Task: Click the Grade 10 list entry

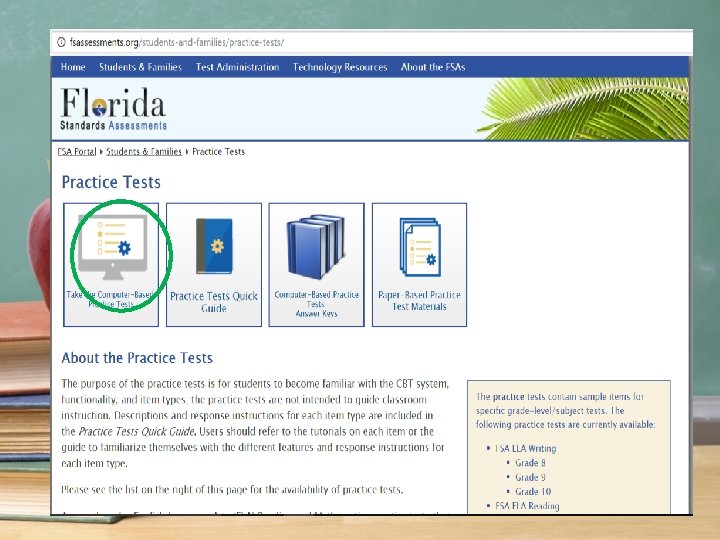Action: click(533, 491)
